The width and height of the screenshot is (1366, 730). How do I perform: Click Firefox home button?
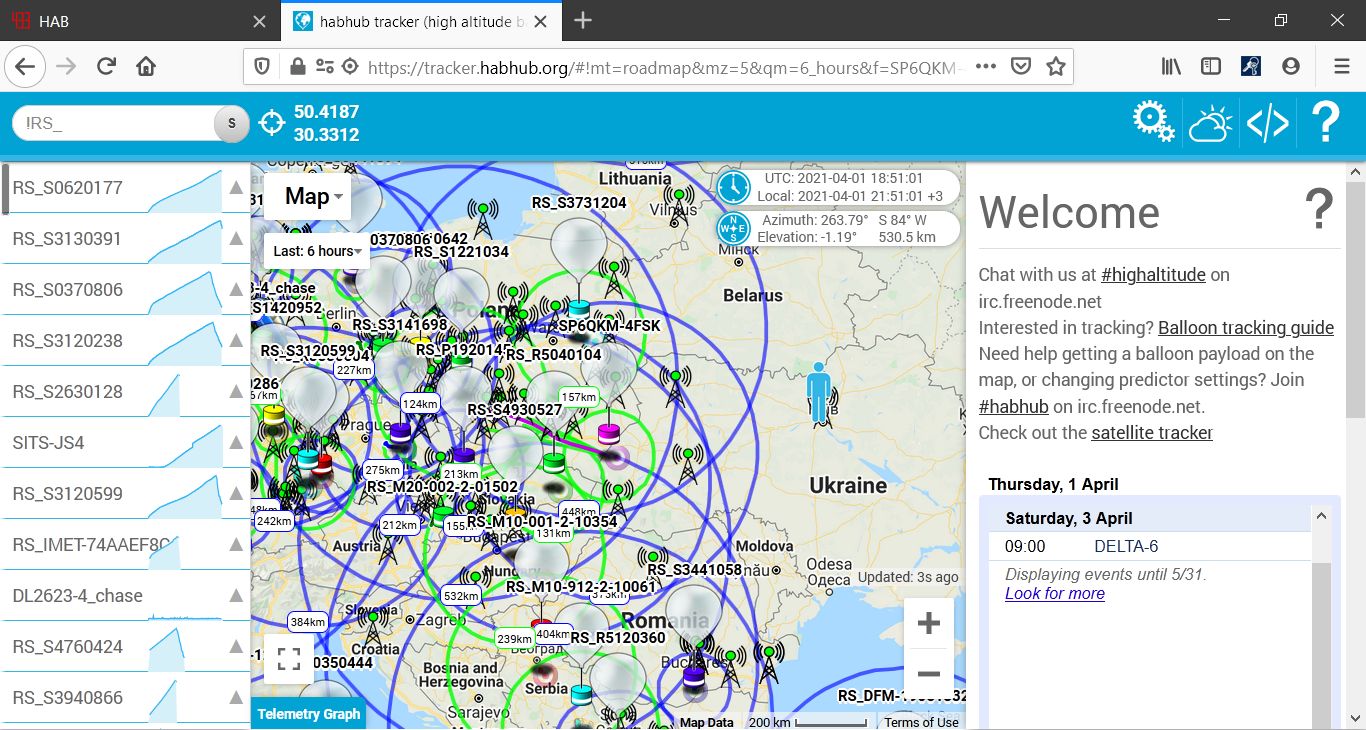(146, 67)
